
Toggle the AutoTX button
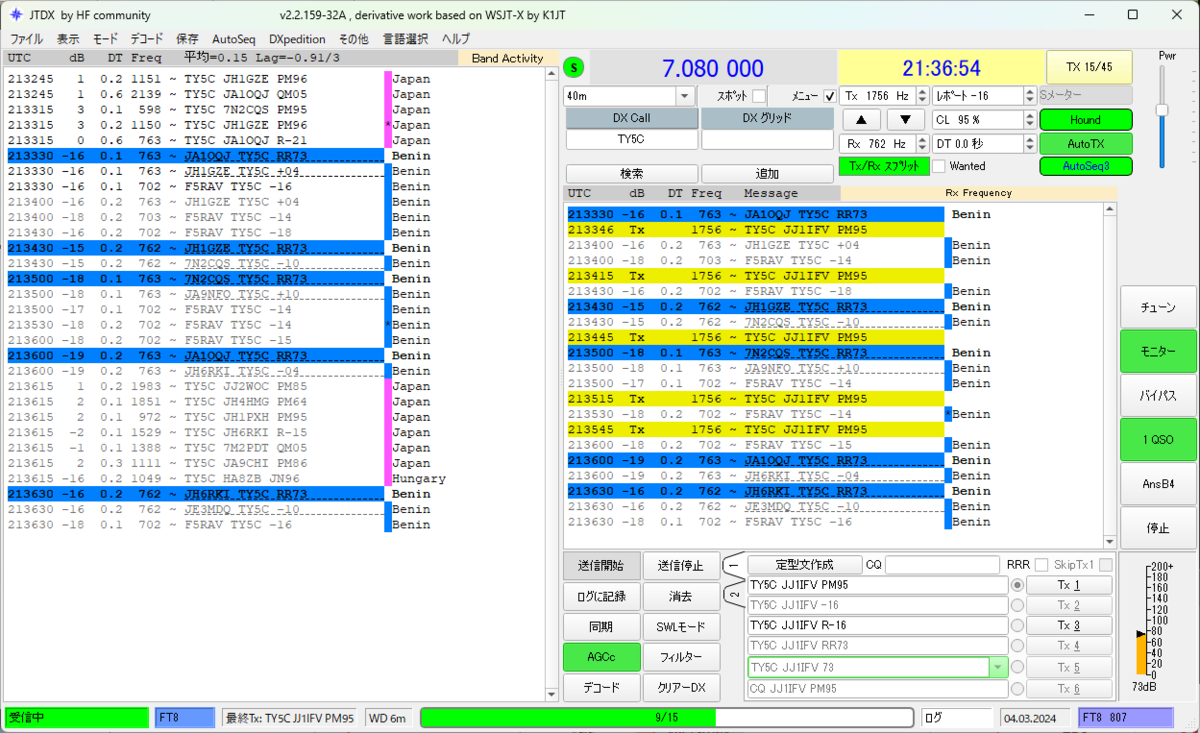click(1086, 143)
